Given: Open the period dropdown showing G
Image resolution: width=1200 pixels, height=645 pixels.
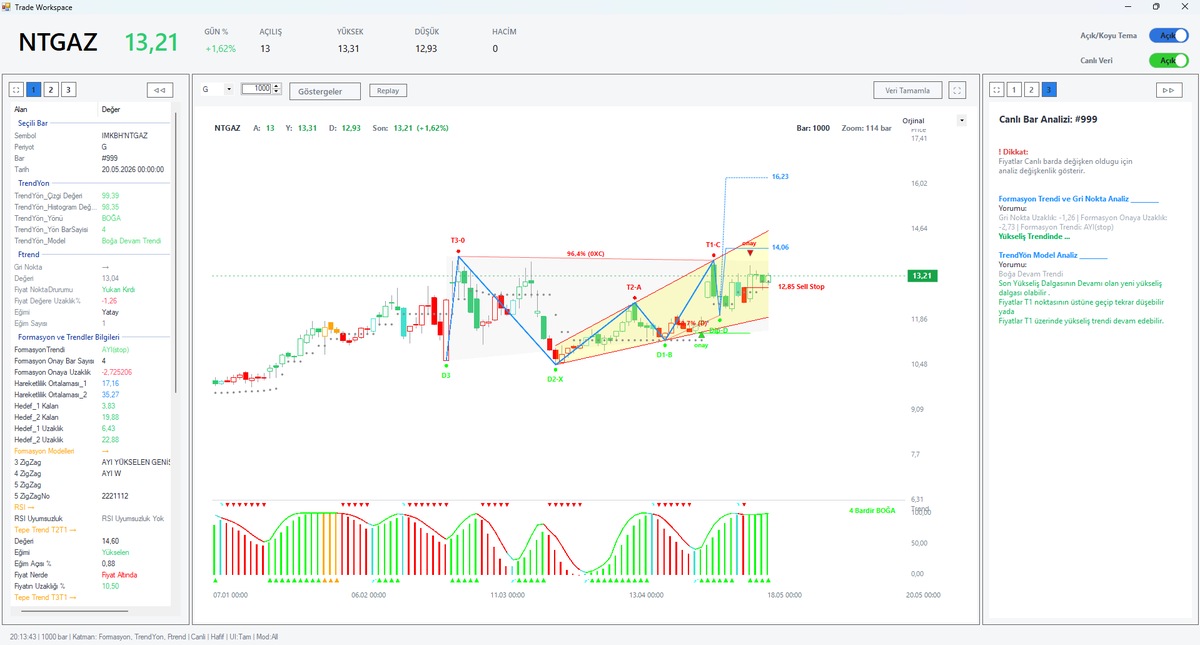Looking at the screenshot, I should click(216, 89).
